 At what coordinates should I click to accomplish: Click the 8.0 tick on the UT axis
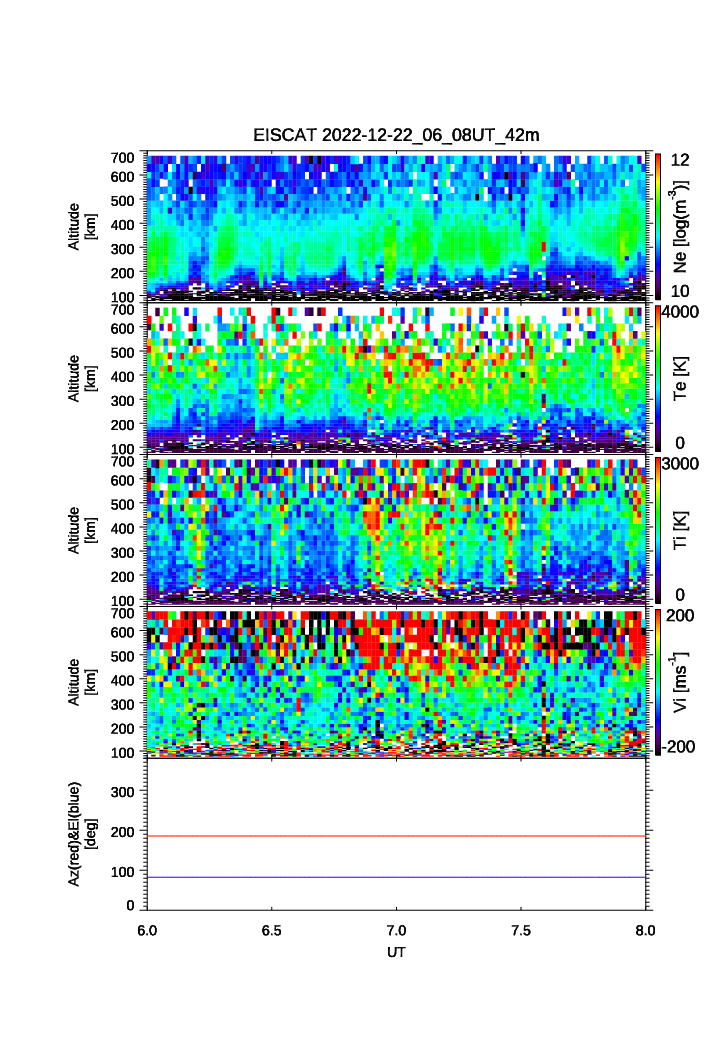click(645, 930)
